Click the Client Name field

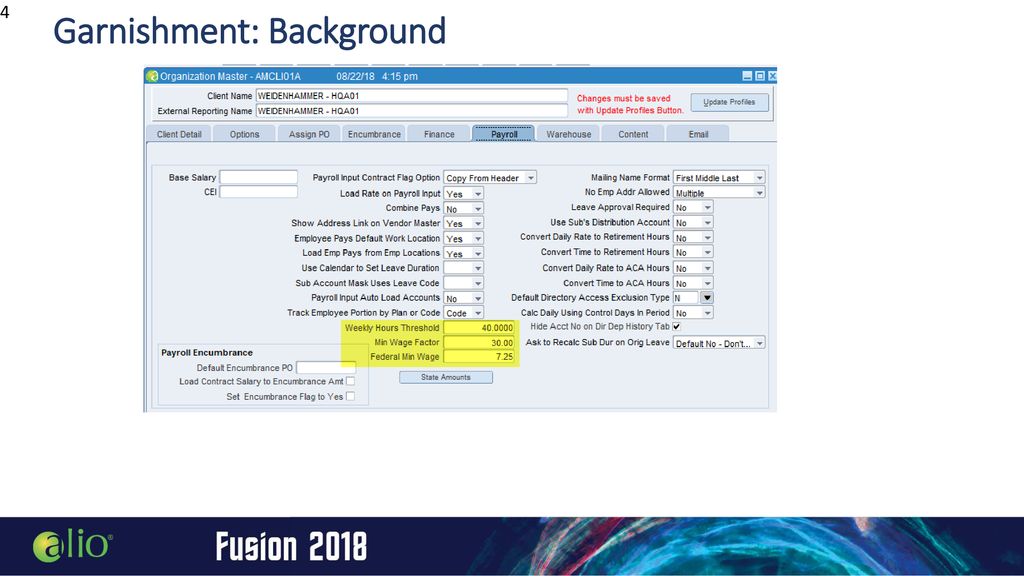[x=411, y=95]
